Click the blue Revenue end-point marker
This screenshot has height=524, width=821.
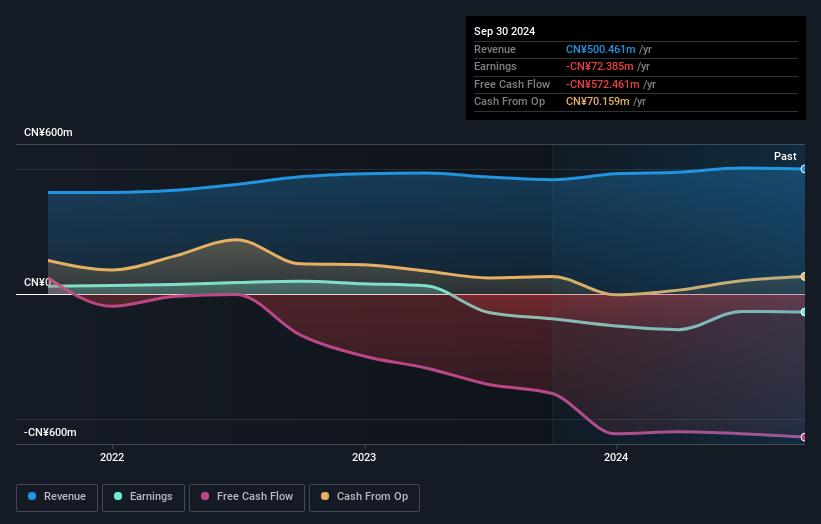804,169
